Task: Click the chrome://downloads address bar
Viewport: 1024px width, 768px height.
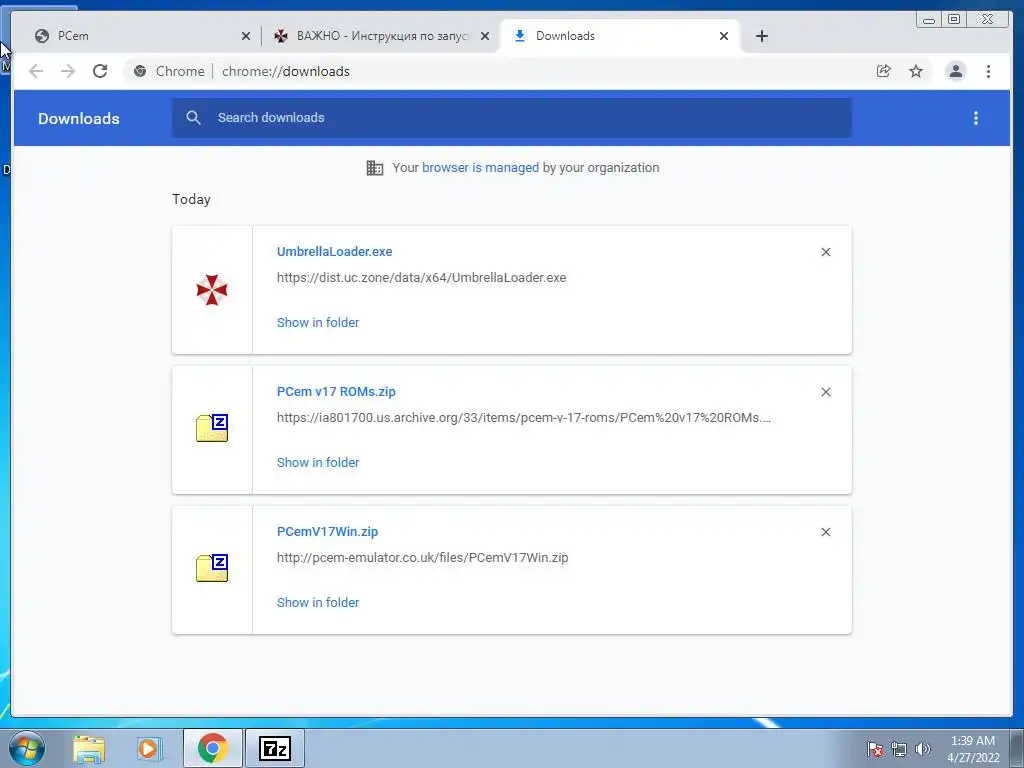Action: (496, 71)
